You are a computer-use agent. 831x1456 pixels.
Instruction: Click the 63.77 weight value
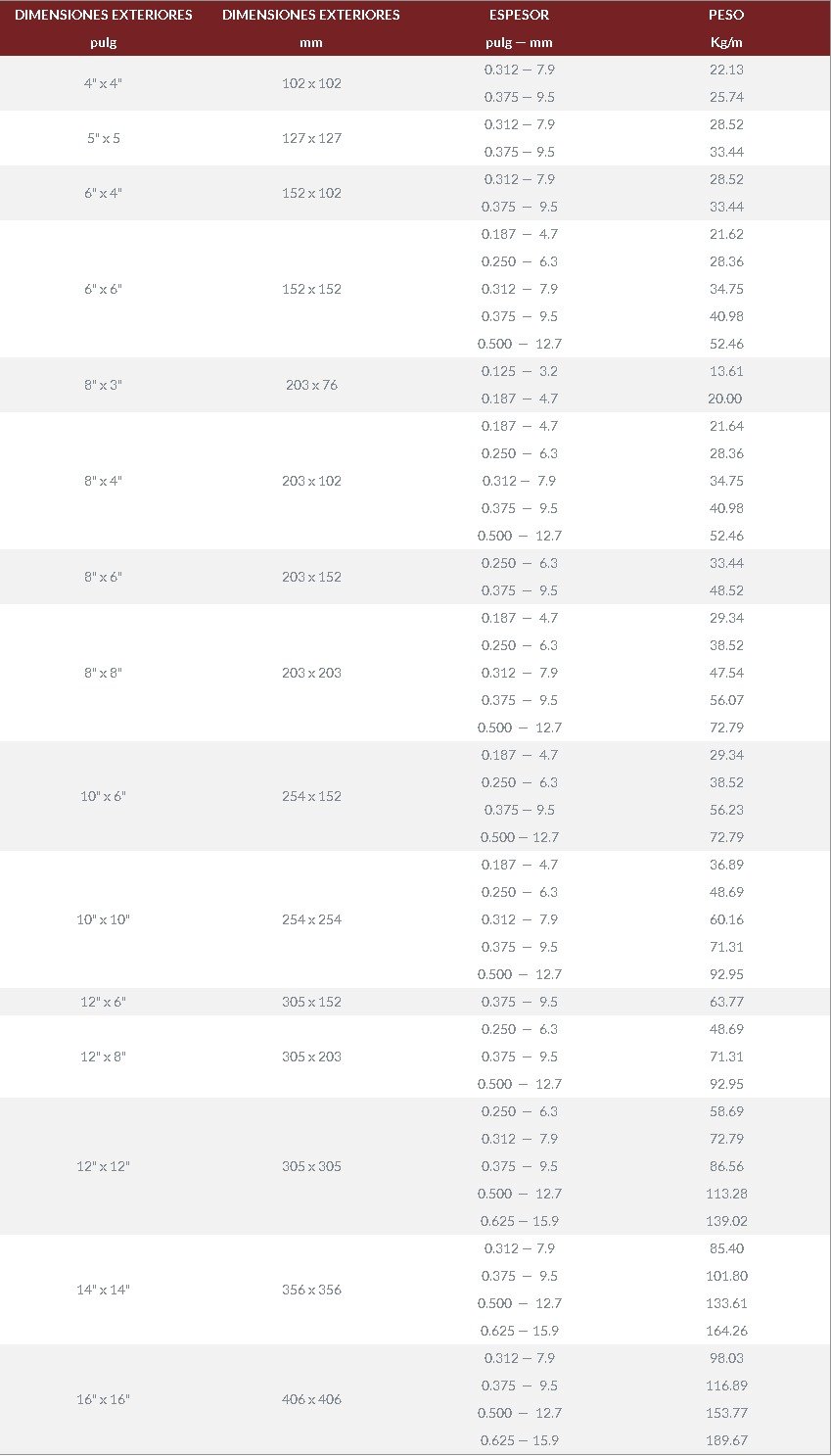click(726, 1002)
